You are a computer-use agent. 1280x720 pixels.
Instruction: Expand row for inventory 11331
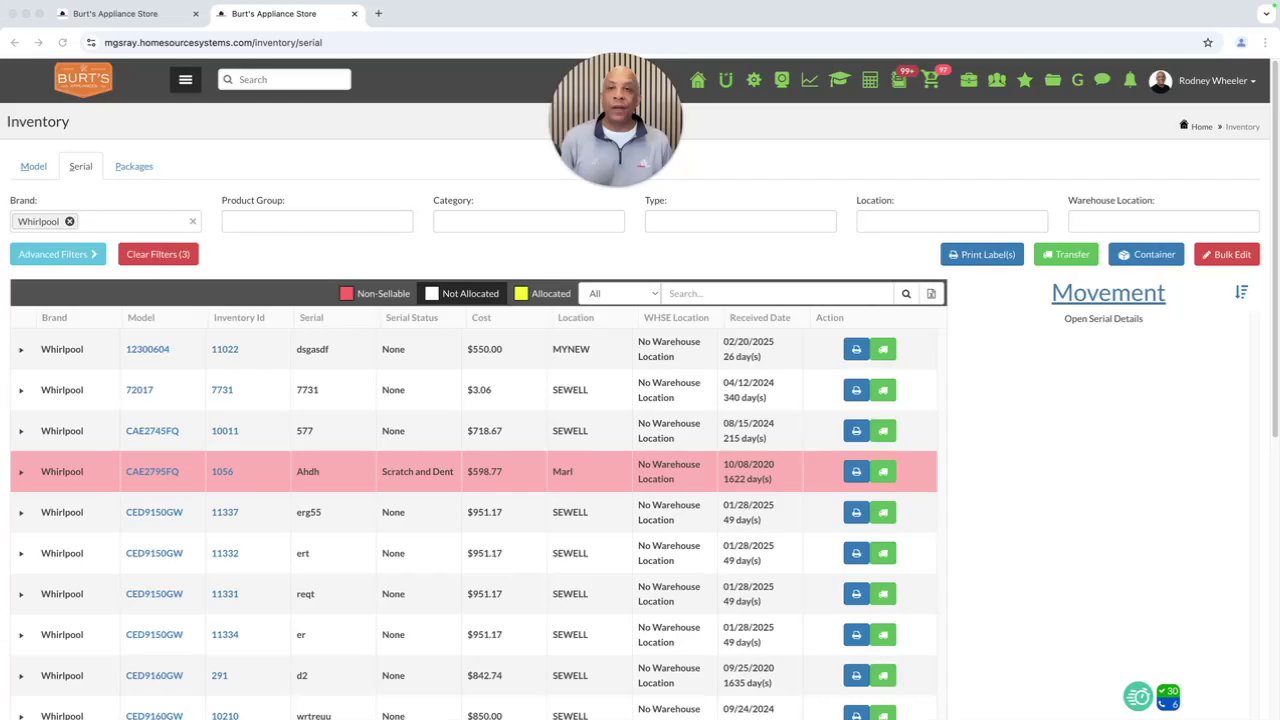[x=21, y=594]
